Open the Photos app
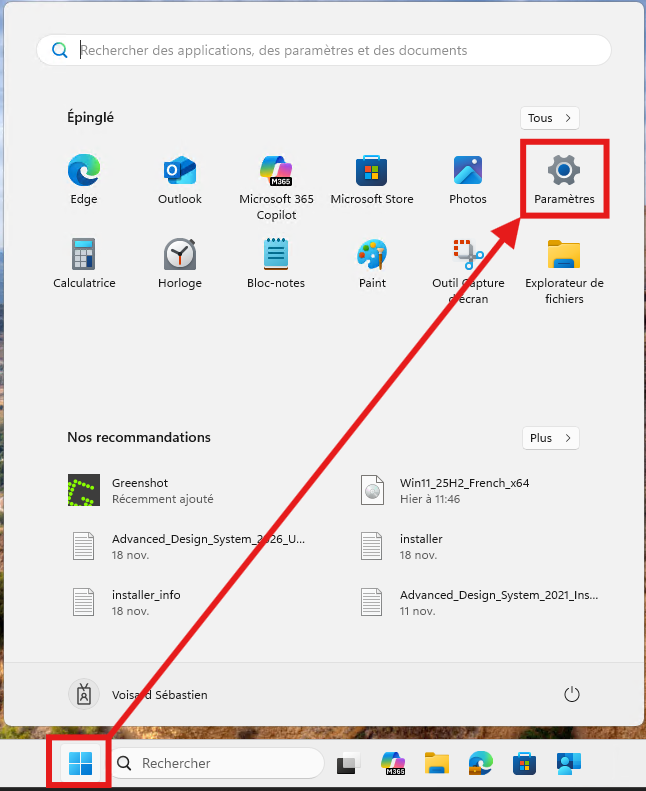This screenshot has height=791, width=646. tap(468, 179)
